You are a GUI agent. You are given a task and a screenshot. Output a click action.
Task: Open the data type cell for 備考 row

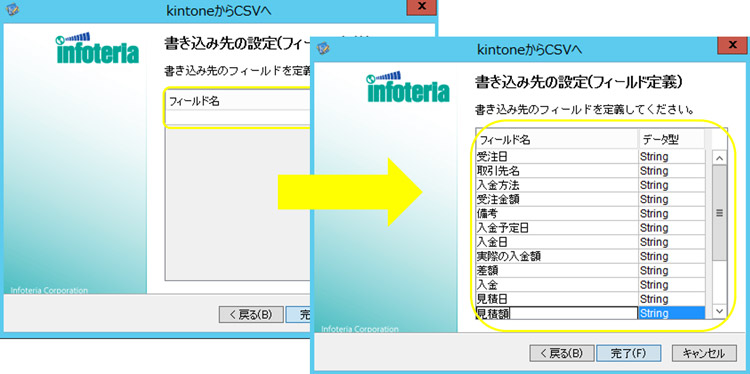(x=671, y=213)
